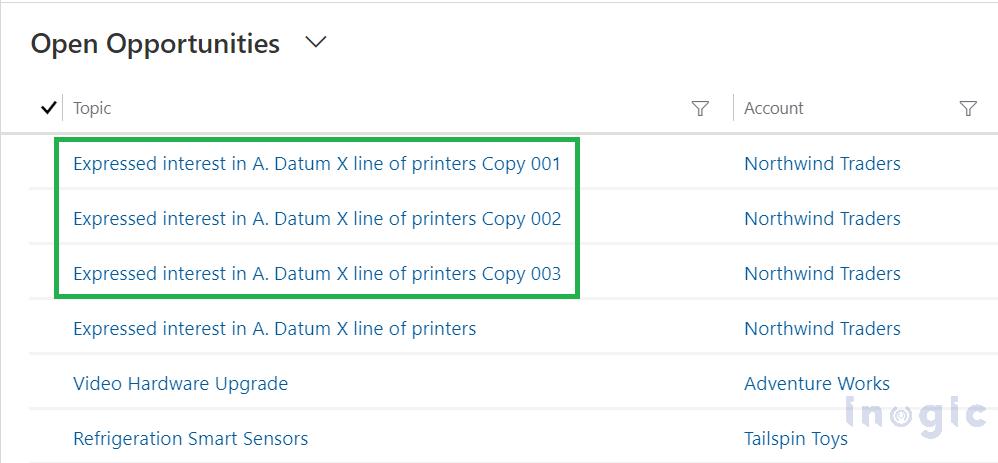This screenshot has height=463, width=998.
Task: Open the Video Hardware Upgrade opportunity
Action: (180, 384)
